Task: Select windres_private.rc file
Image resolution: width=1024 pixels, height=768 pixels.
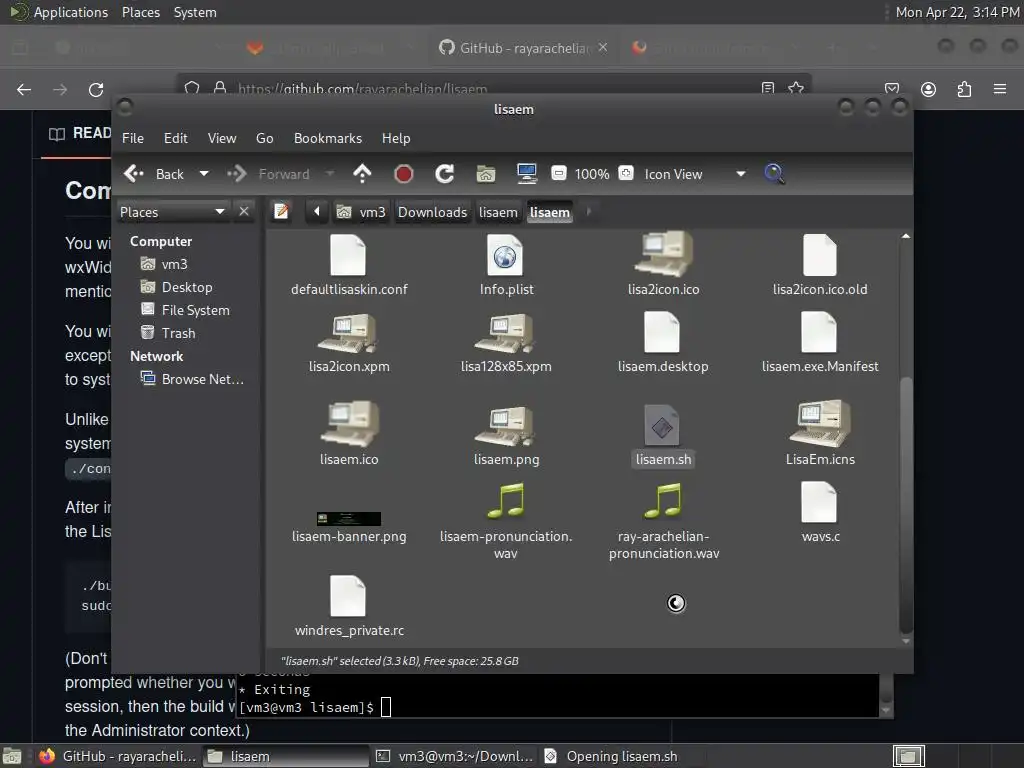Action: pyautogui.click(x=349, y=606)
